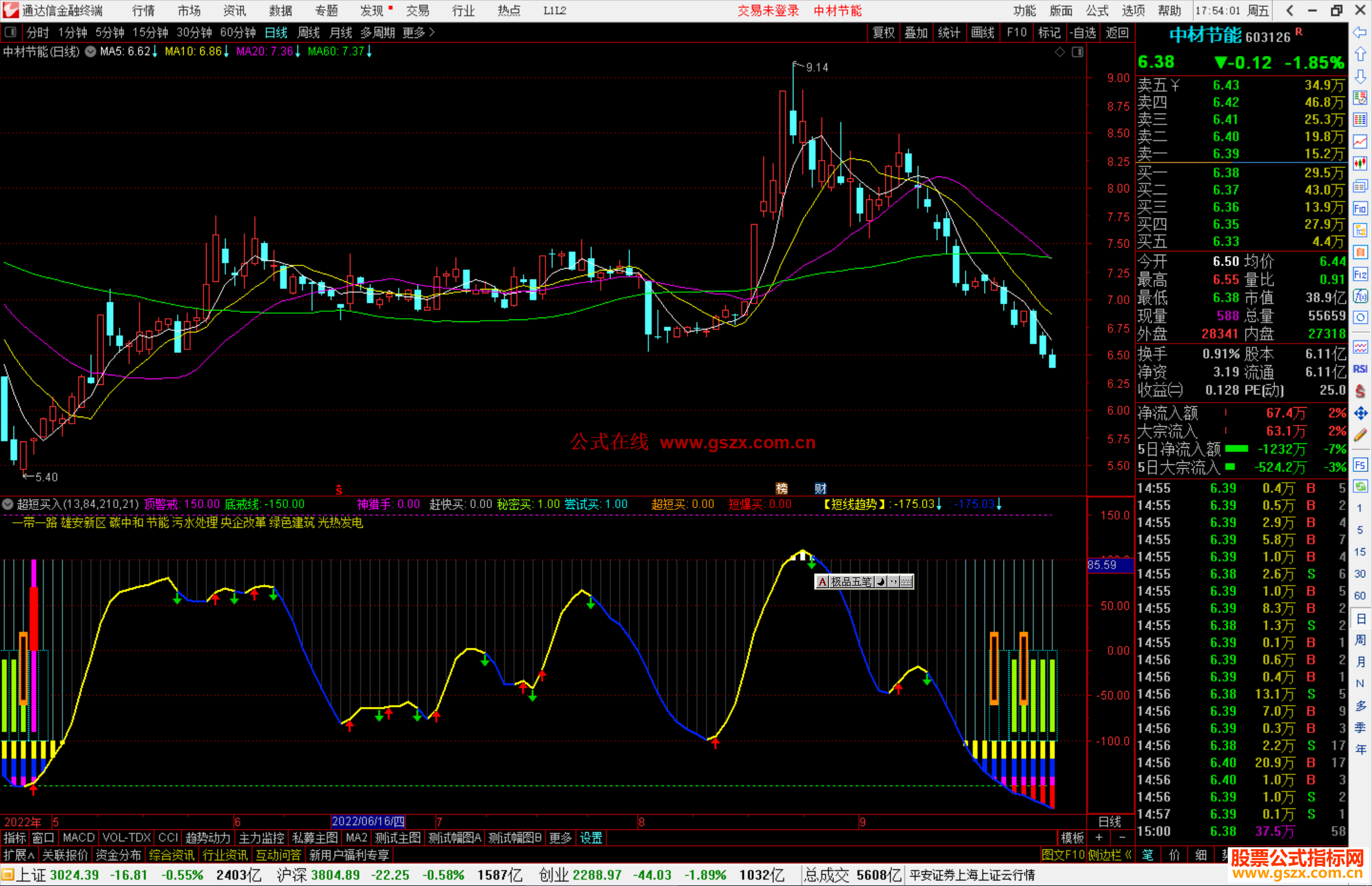Open the F10 info sidebar icon
This screenshot has height=886, width=1372.
coord(1360,208)
